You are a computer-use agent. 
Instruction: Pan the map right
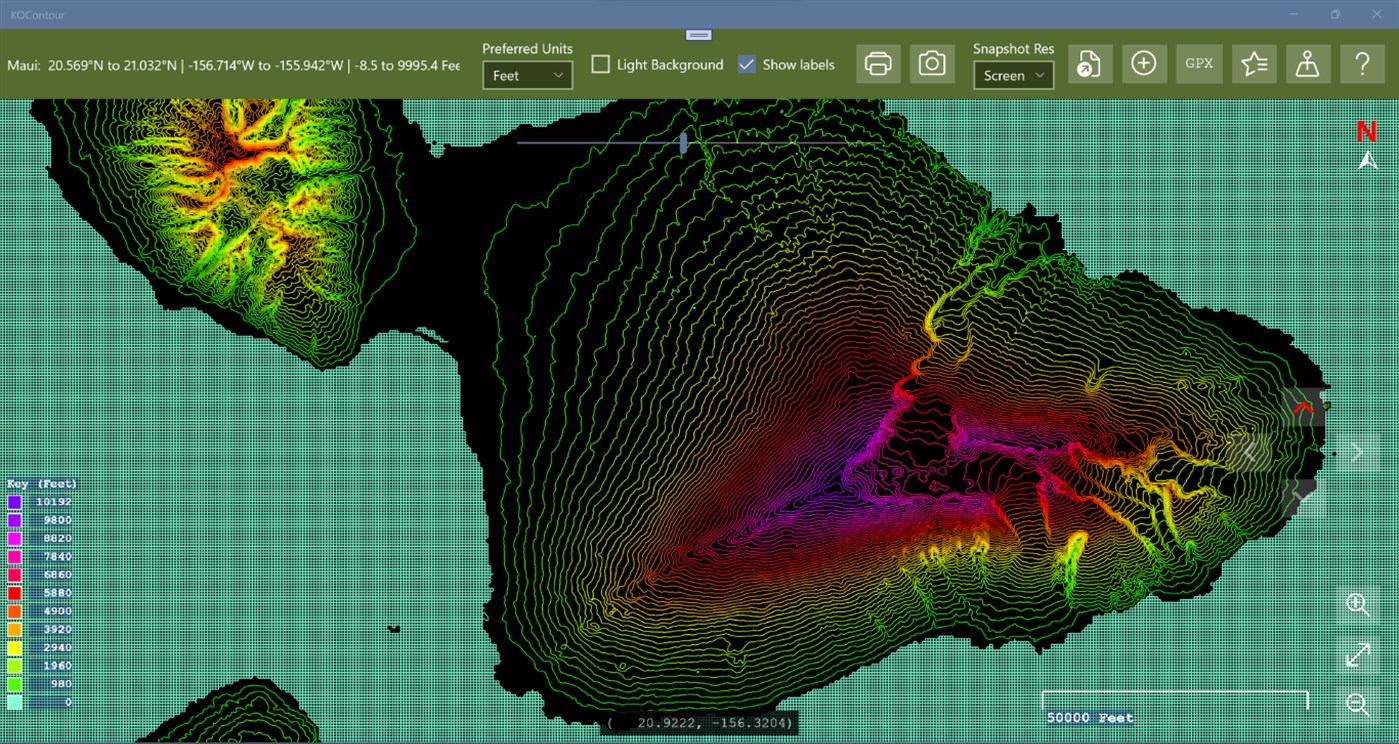[1357, 453]
